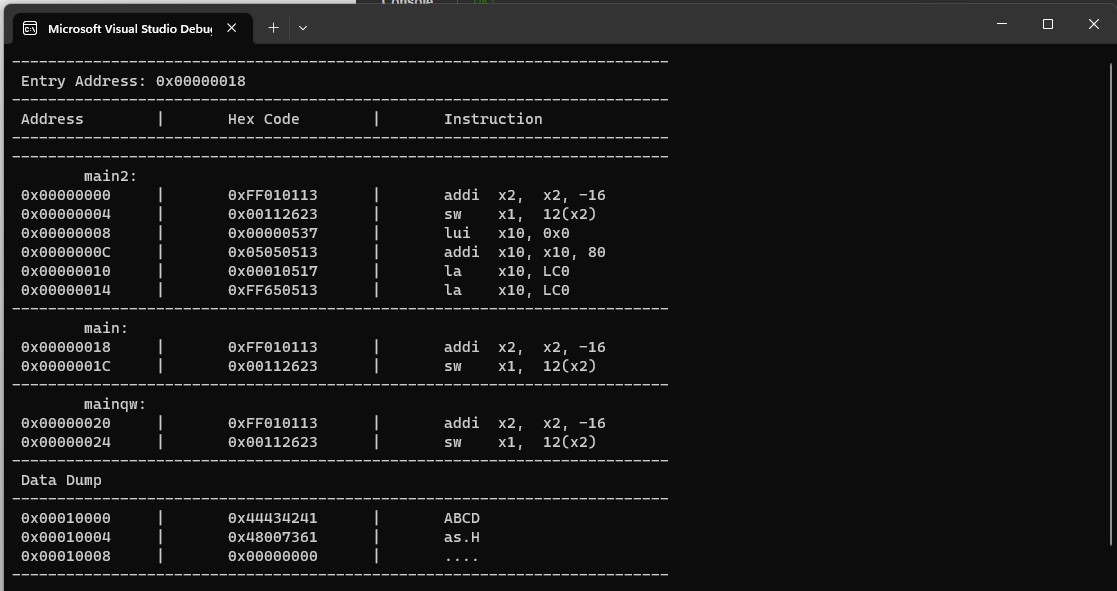The width and height of the screenshot is (1117, 591).
Task: Click the Instruction column header
Action: tap(493, 119)
